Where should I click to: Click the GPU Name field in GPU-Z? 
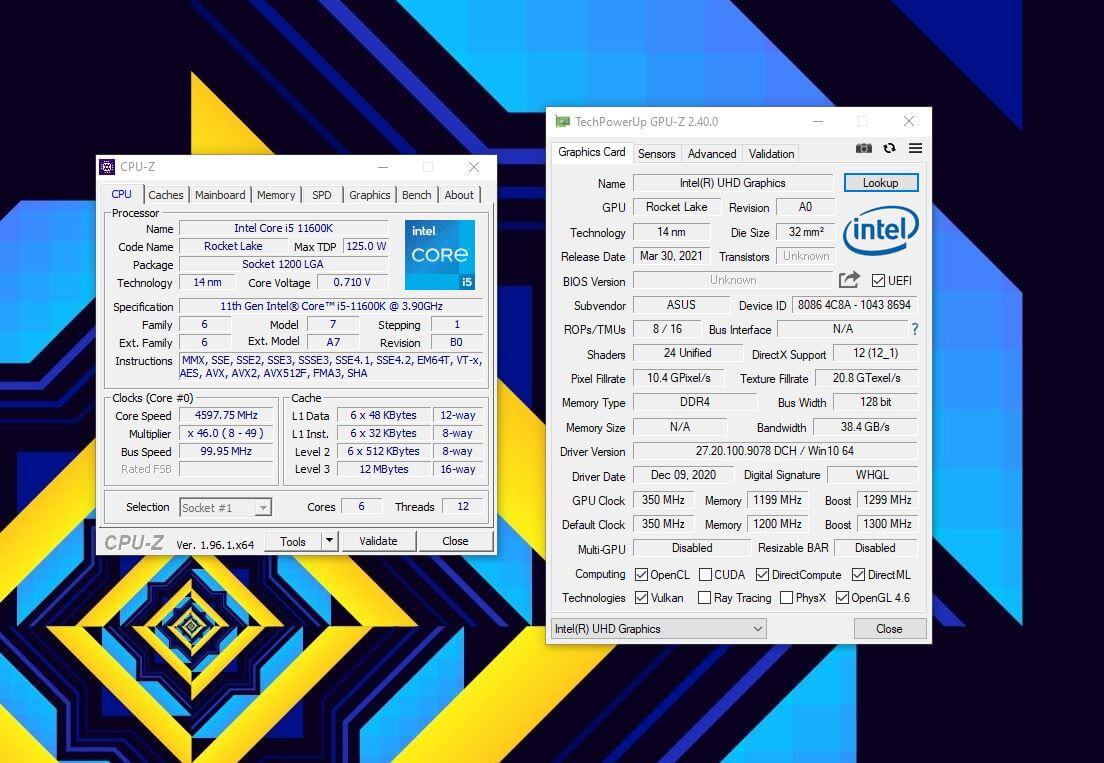(733, 183)
